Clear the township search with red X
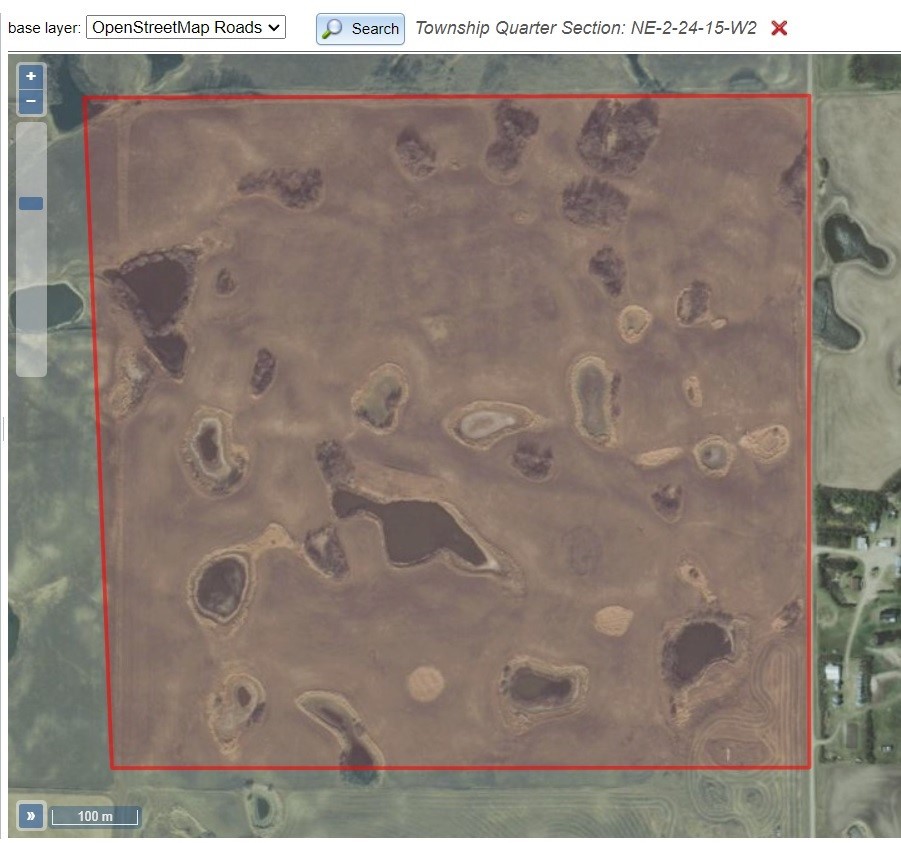Viewport: 901px width, 843px height. (x=779, y=28)
